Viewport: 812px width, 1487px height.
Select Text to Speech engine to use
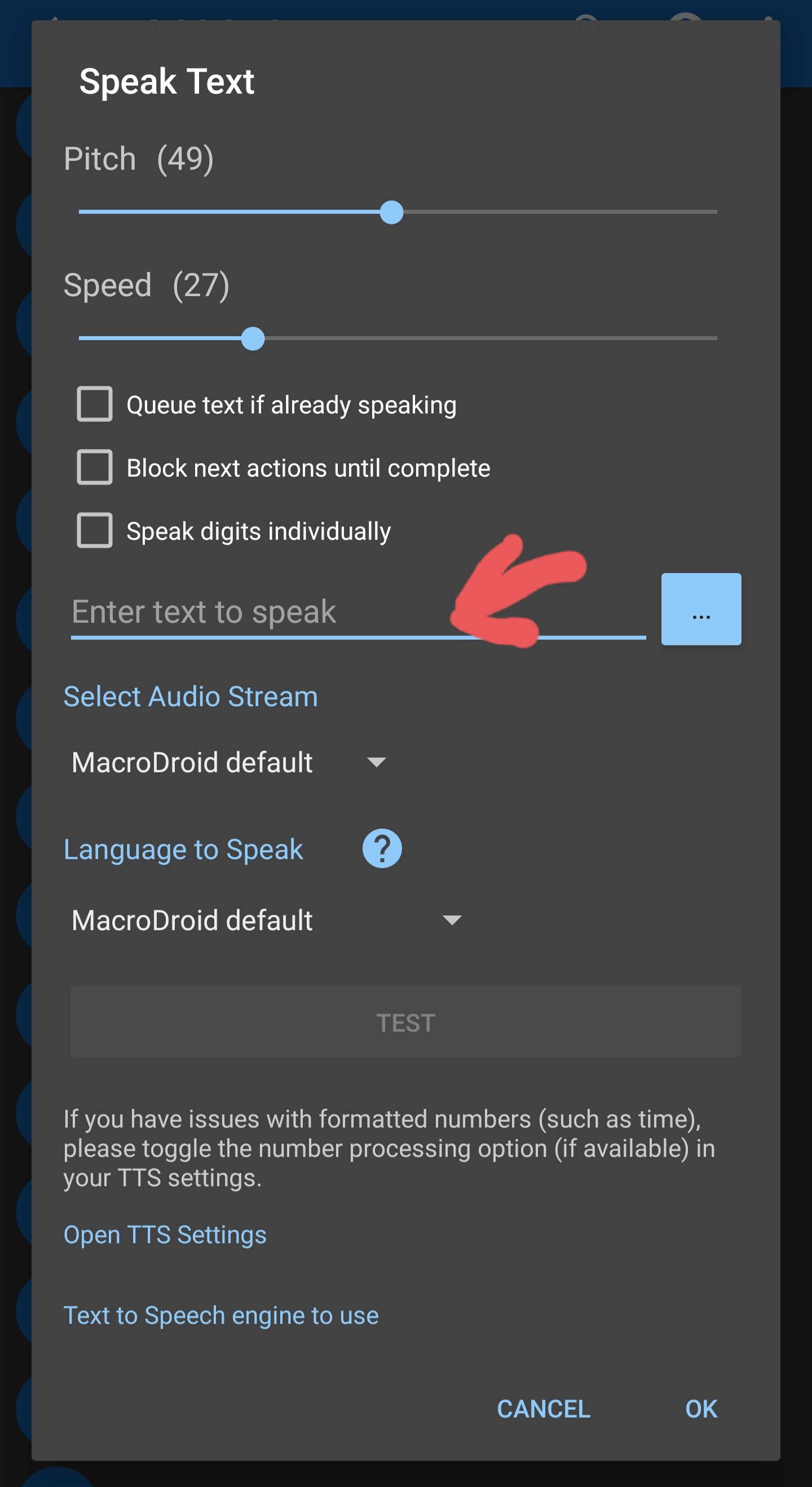coord(221,1316)
